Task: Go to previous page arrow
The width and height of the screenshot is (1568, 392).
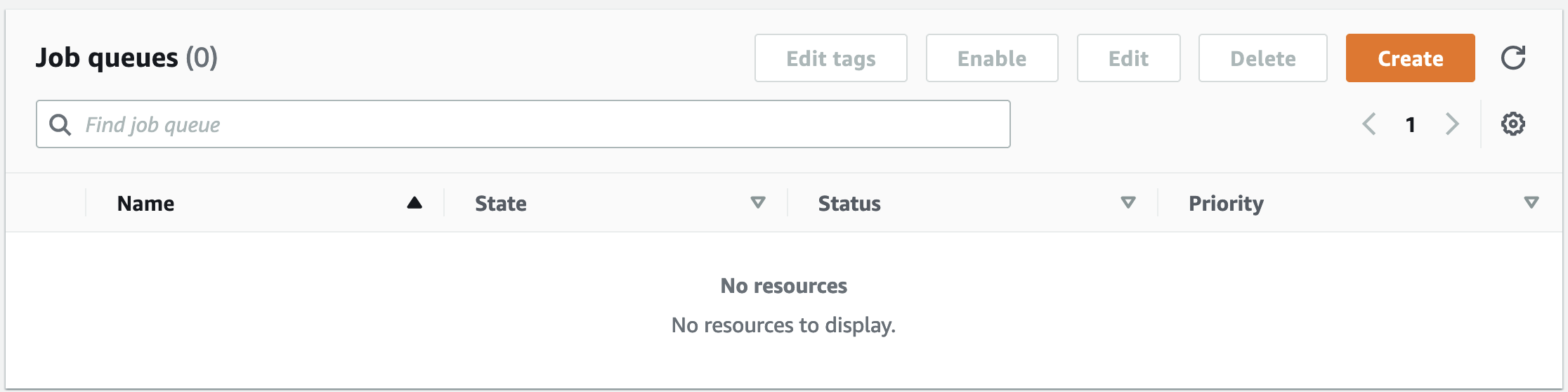Action: [1368, 124]
